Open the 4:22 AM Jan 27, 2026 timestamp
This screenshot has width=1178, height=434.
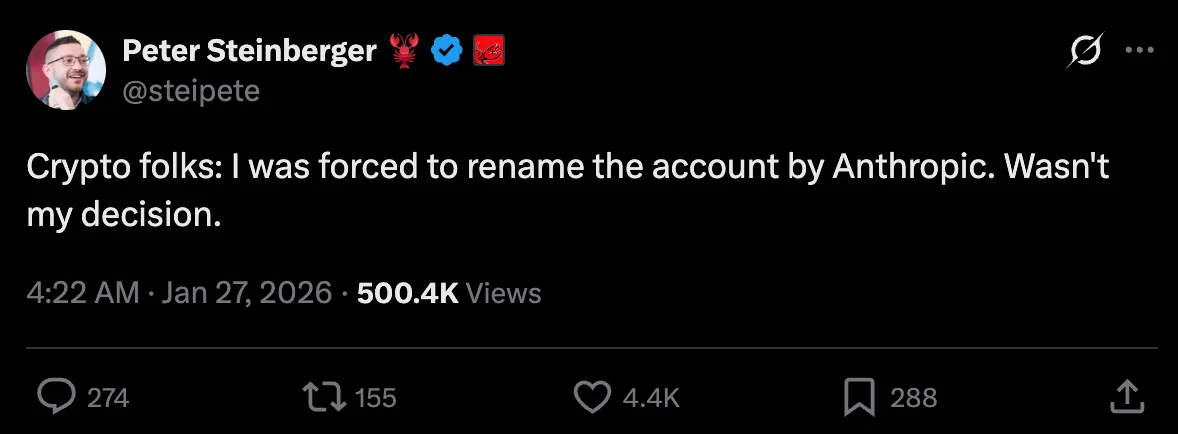click(180, 293)
